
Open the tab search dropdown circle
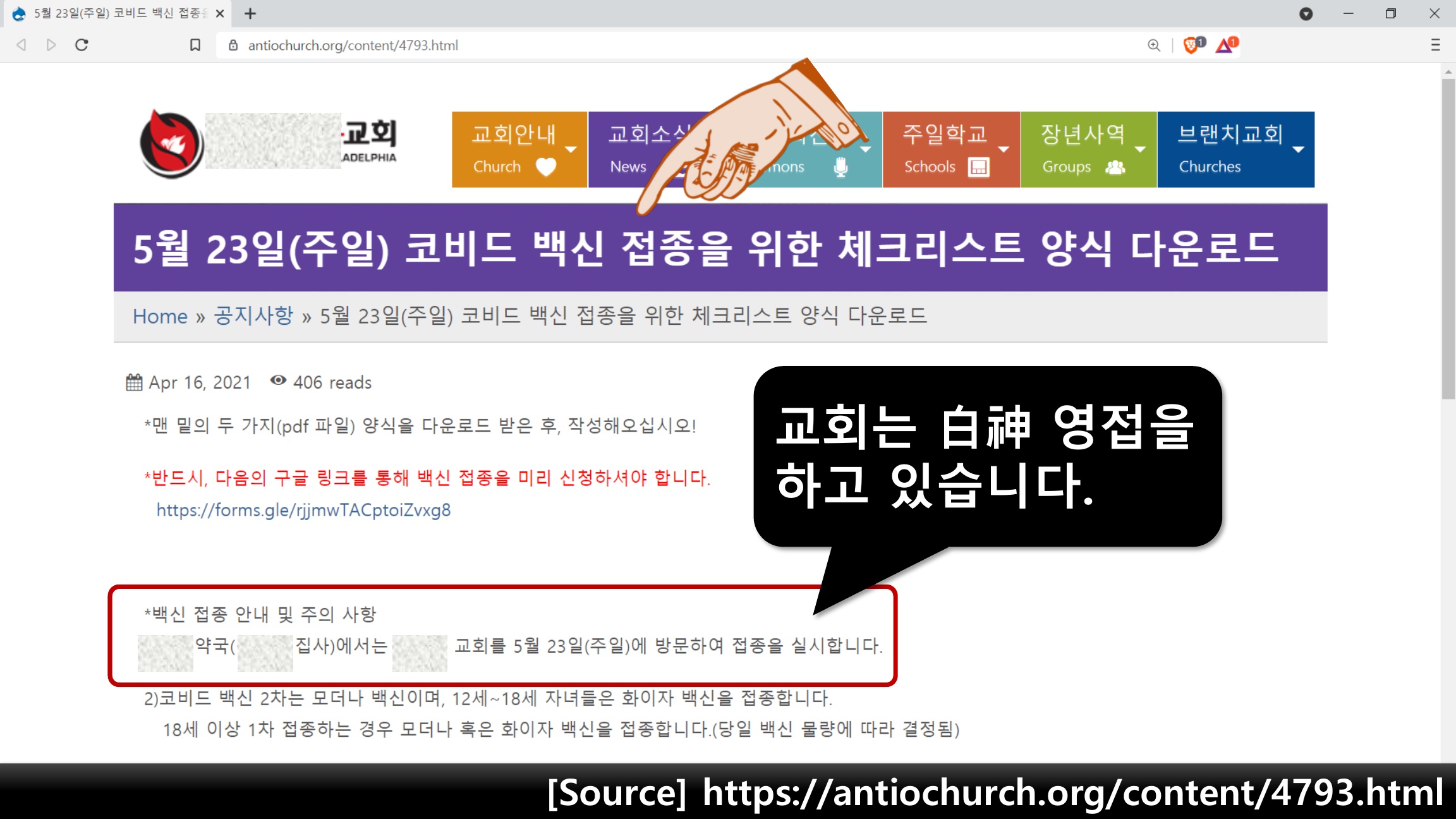click(x=1306, y=13)
